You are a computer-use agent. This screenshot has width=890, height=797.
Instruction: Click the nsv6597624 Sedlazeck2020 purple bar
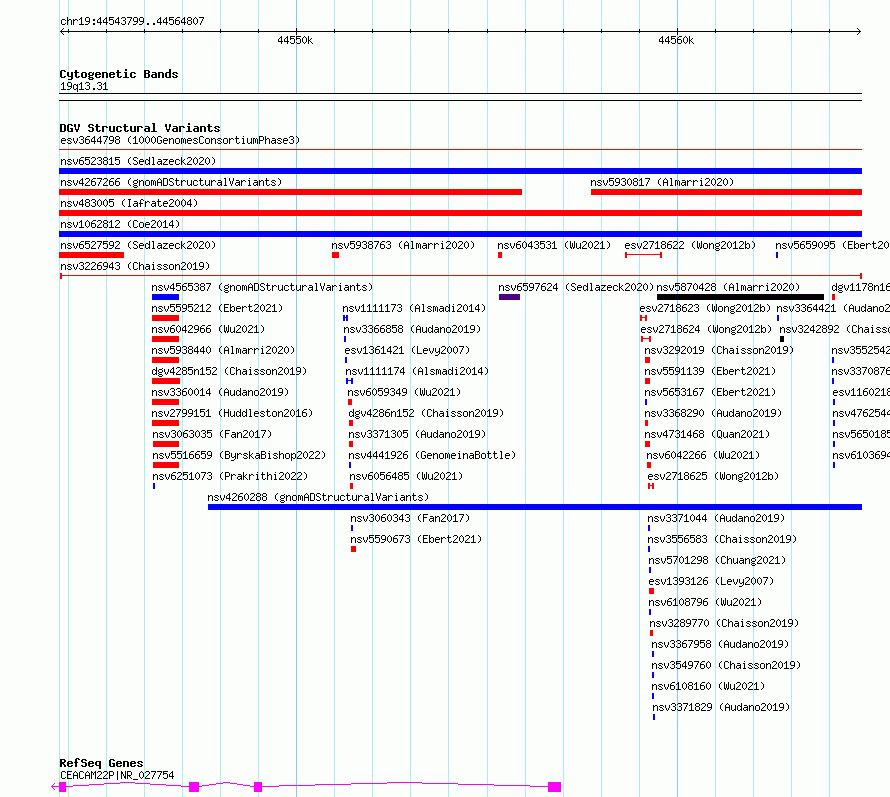point(509,297)
